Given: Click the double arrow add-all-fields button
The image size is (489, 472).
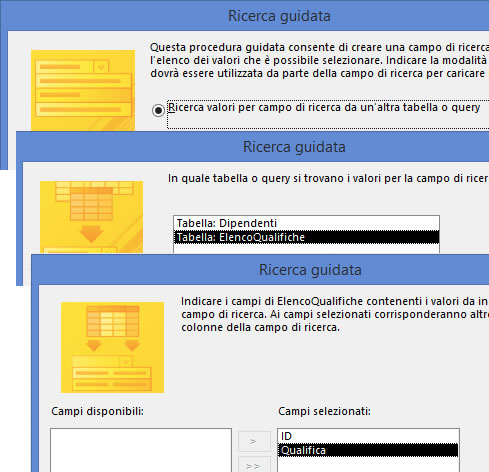Looking at the screenshot, I should point(254,464).
